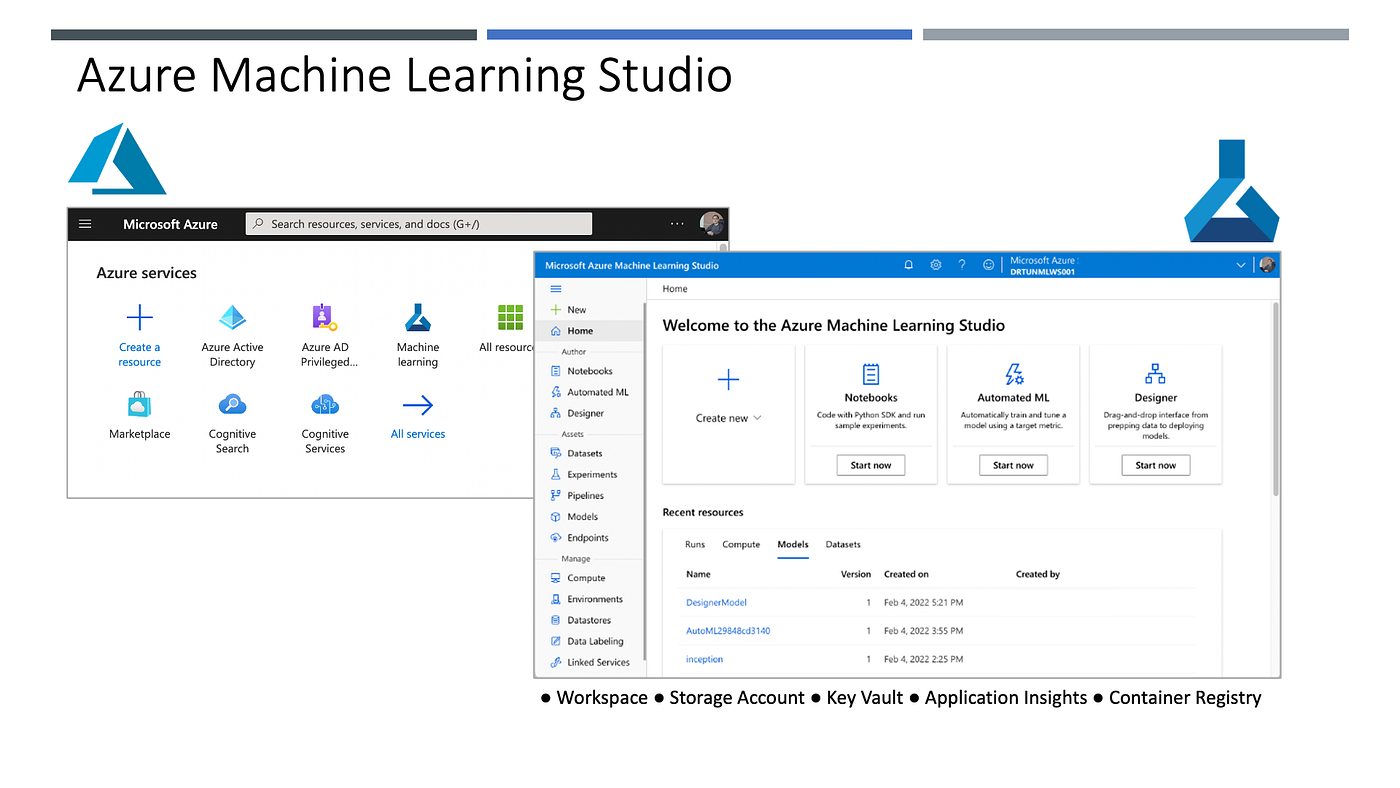Image resolution: width=1400 pixels, height=788 pixels.
Task: Open Experiments in the sidebar
Action: (x=591, y=474)
